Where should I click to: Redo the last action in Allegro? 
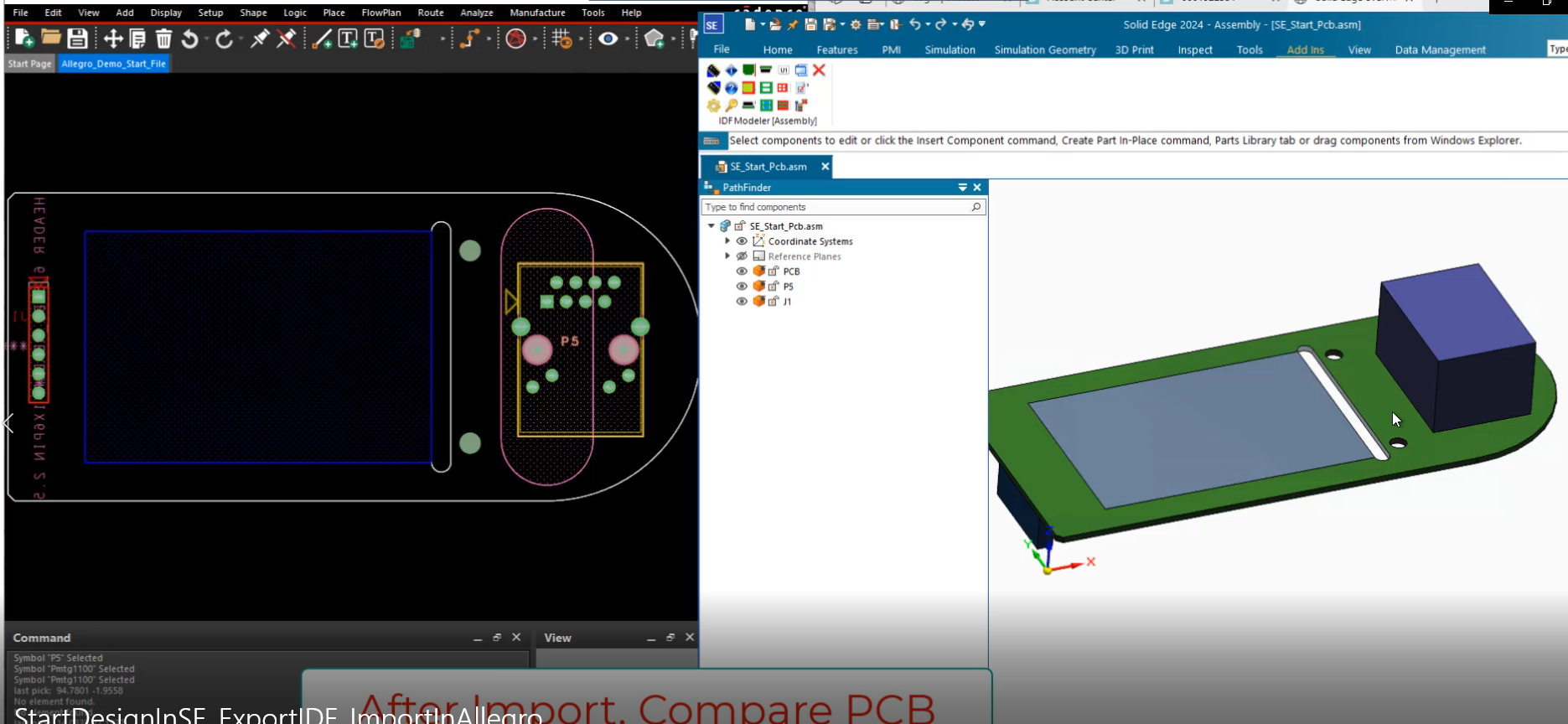[224, 39]
